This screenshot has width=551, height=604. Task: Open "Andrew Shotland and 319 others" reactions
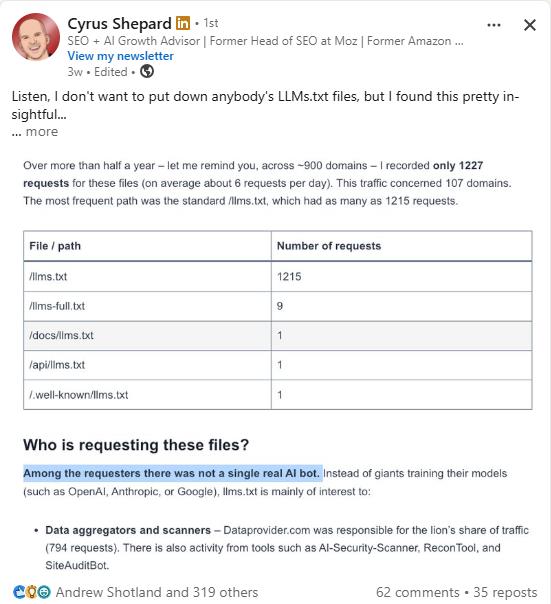coord(157,592)
